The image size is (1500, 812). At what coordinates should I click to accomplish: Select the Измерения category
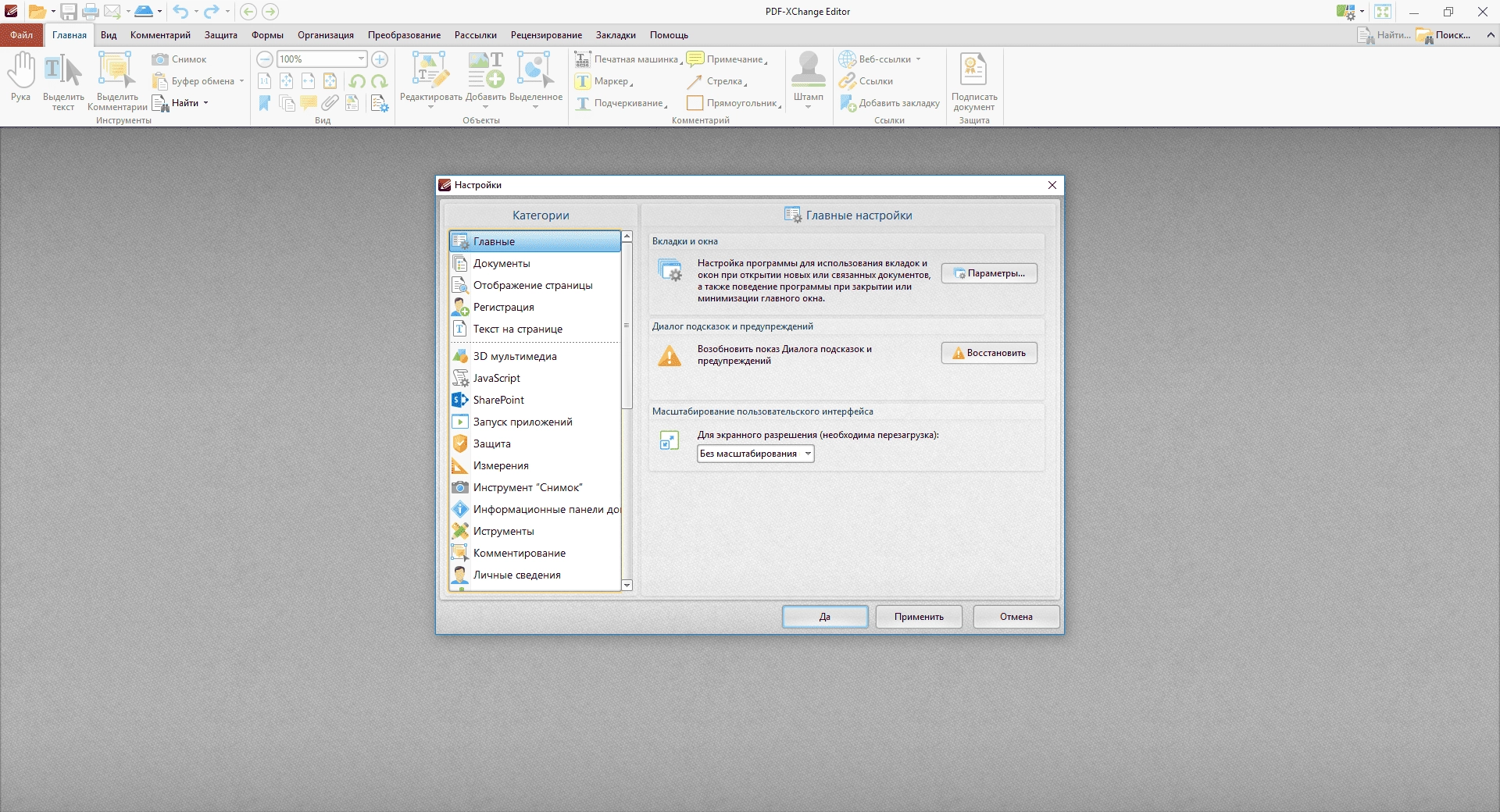(x=535, y=465)
